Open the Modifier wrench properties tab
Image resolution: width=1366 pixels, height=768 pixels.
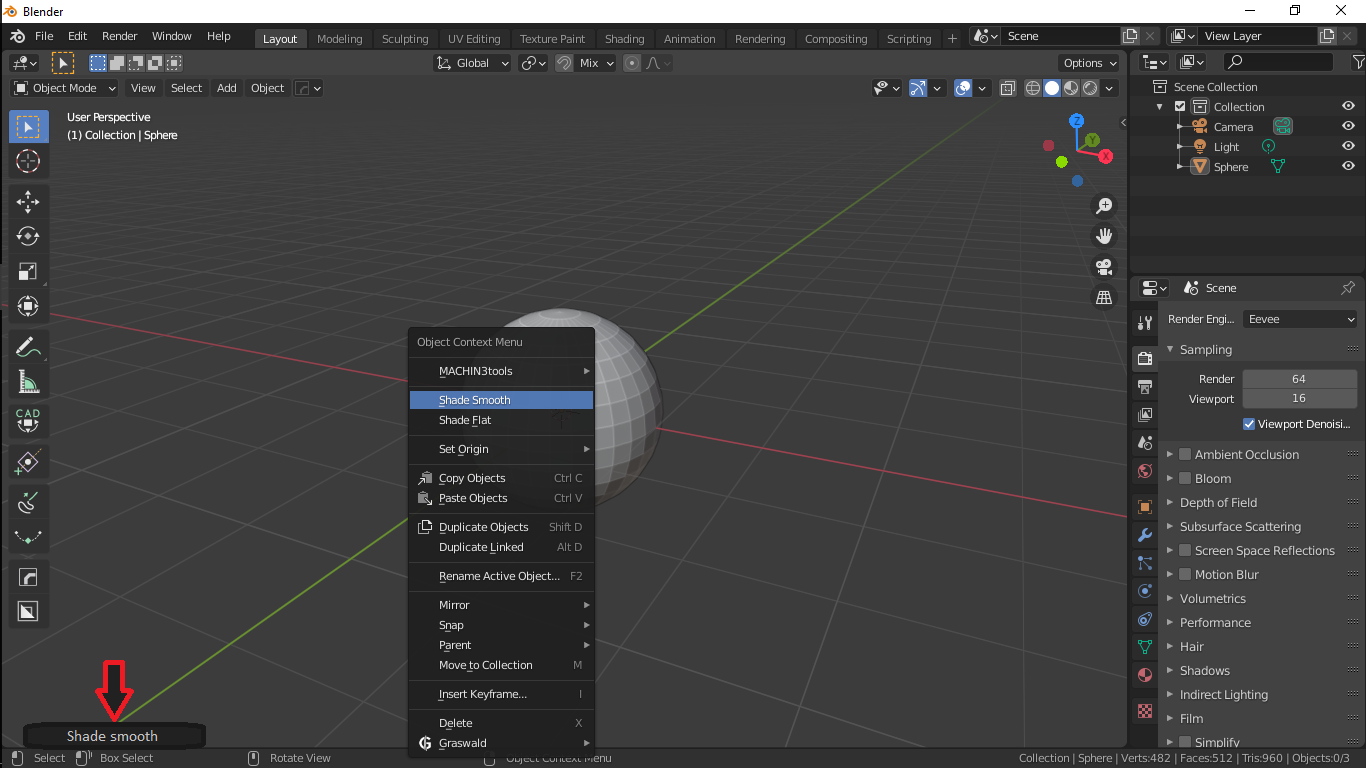(1145, 535)
